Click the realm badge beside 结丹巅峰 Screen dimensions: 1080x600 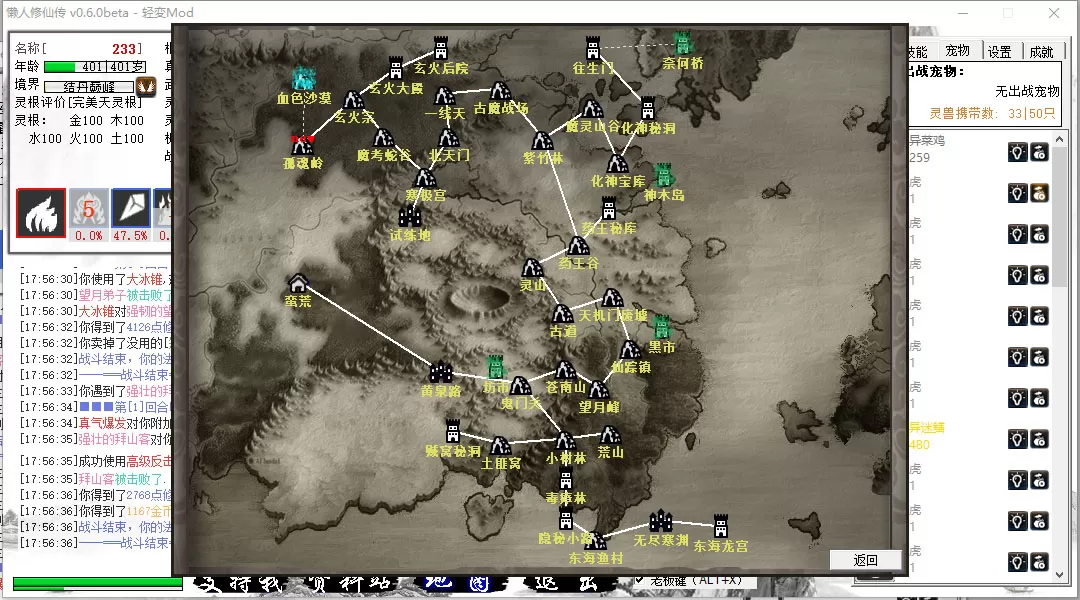[x=146, y=86]
